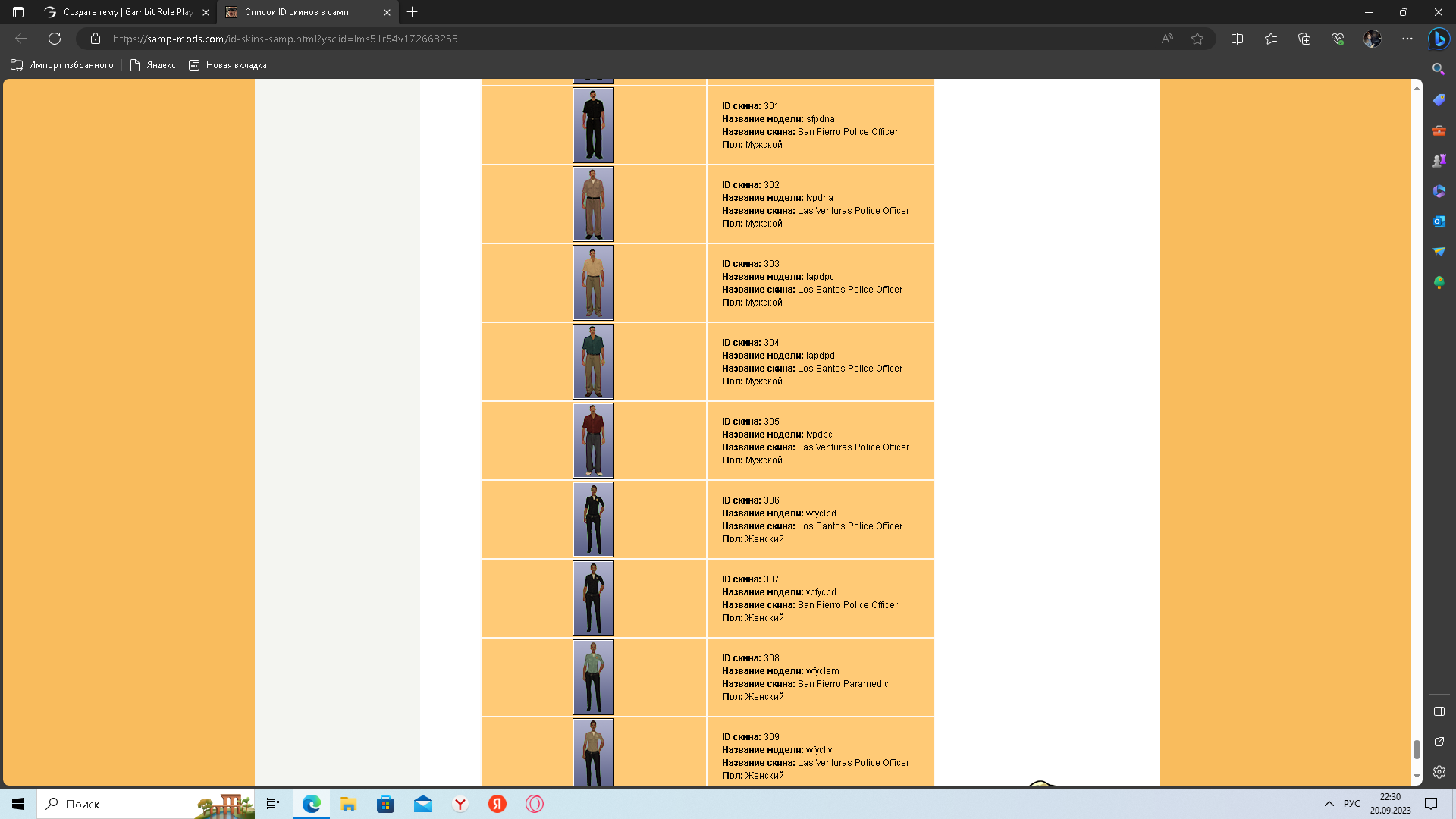Open sidebar Outlook icon

1439,221
